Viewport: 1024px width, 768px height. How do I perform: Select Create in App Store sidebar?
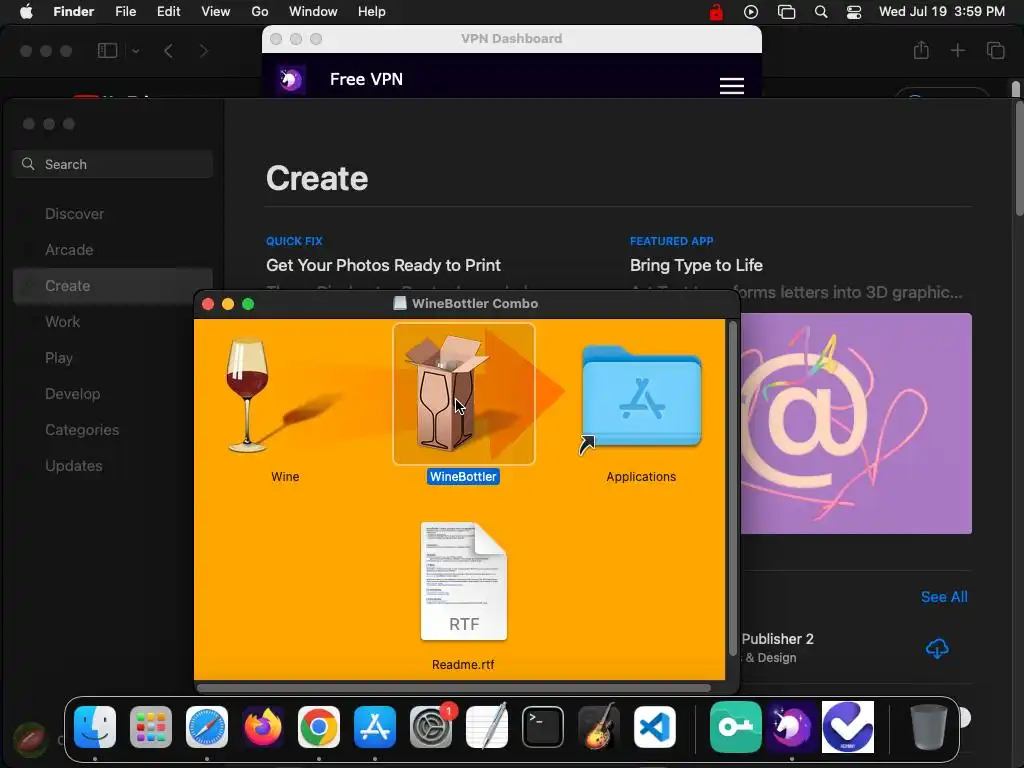112,285
